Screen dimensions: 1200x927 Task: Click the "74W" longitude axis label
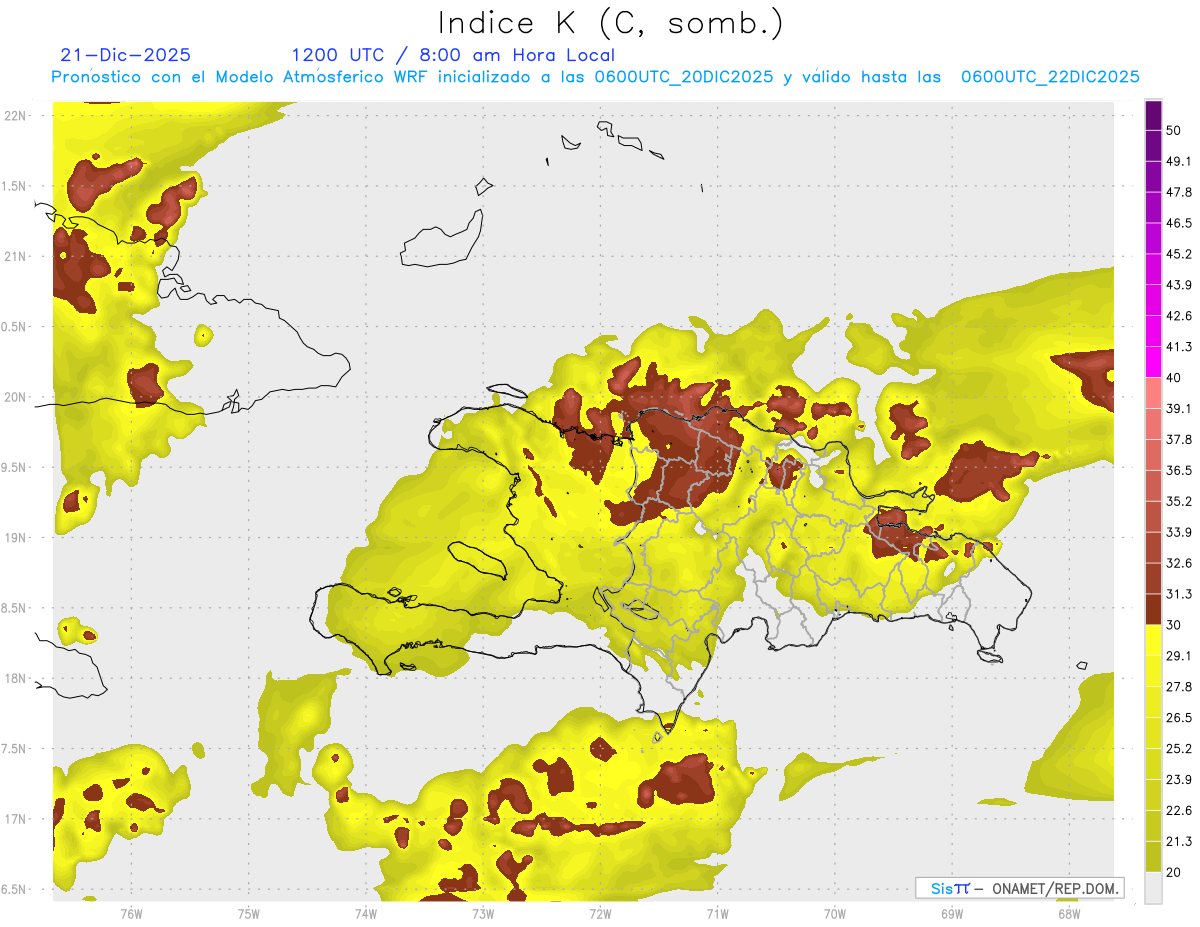click(x=365, y=914)
